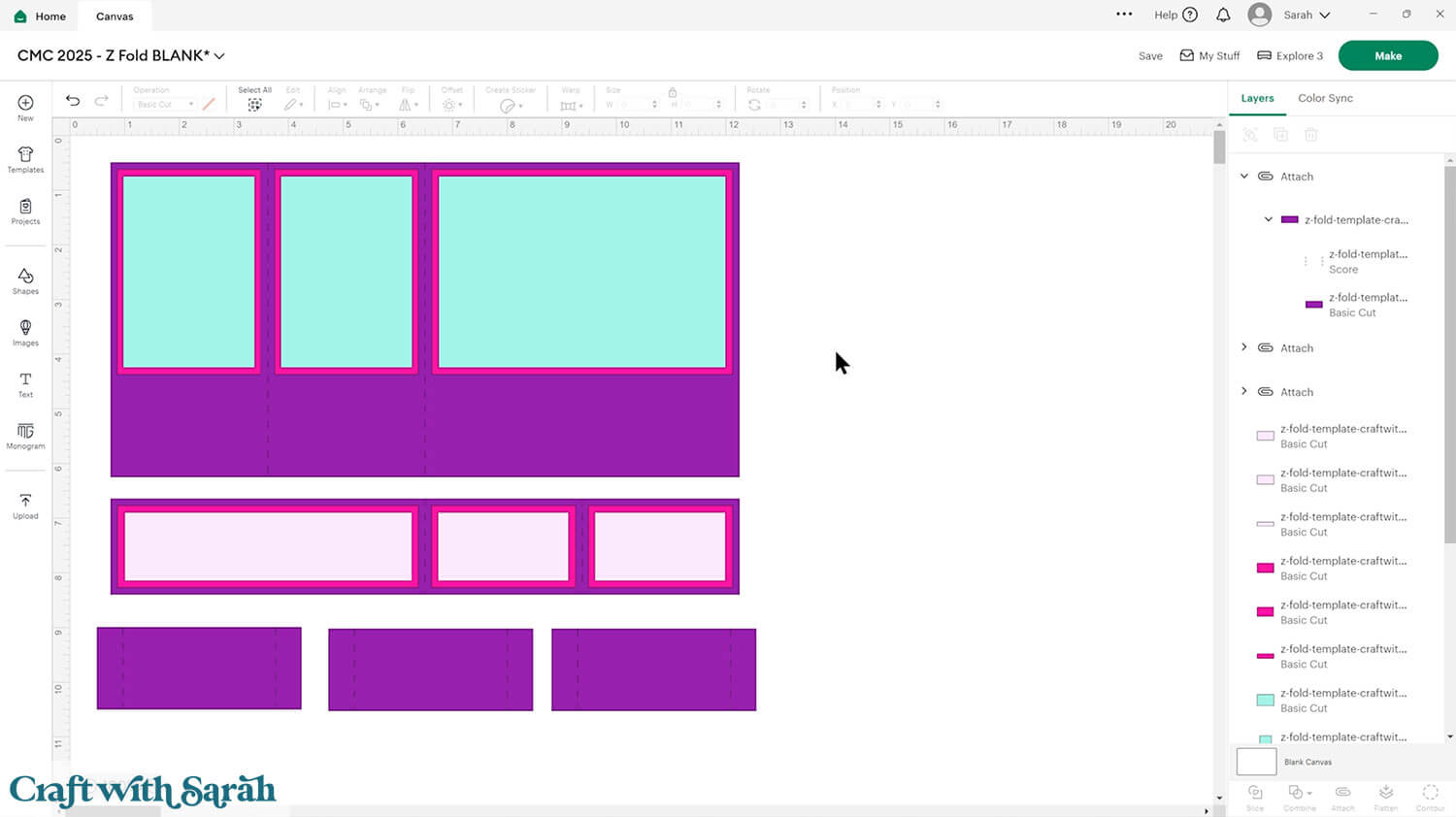This screenshot has width=1456, height=817.
Task: Open My Stuff
Action: click(x=1209, y=56)
